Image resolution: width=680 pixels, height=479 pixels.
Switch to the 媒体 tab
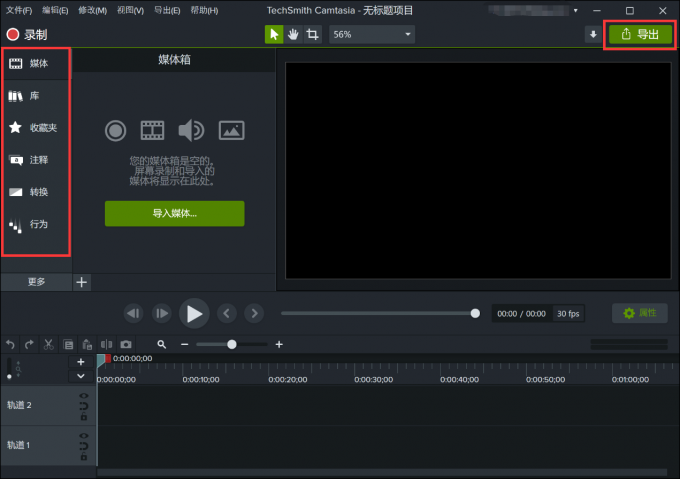pyautogui.click(x=36, y=64)
